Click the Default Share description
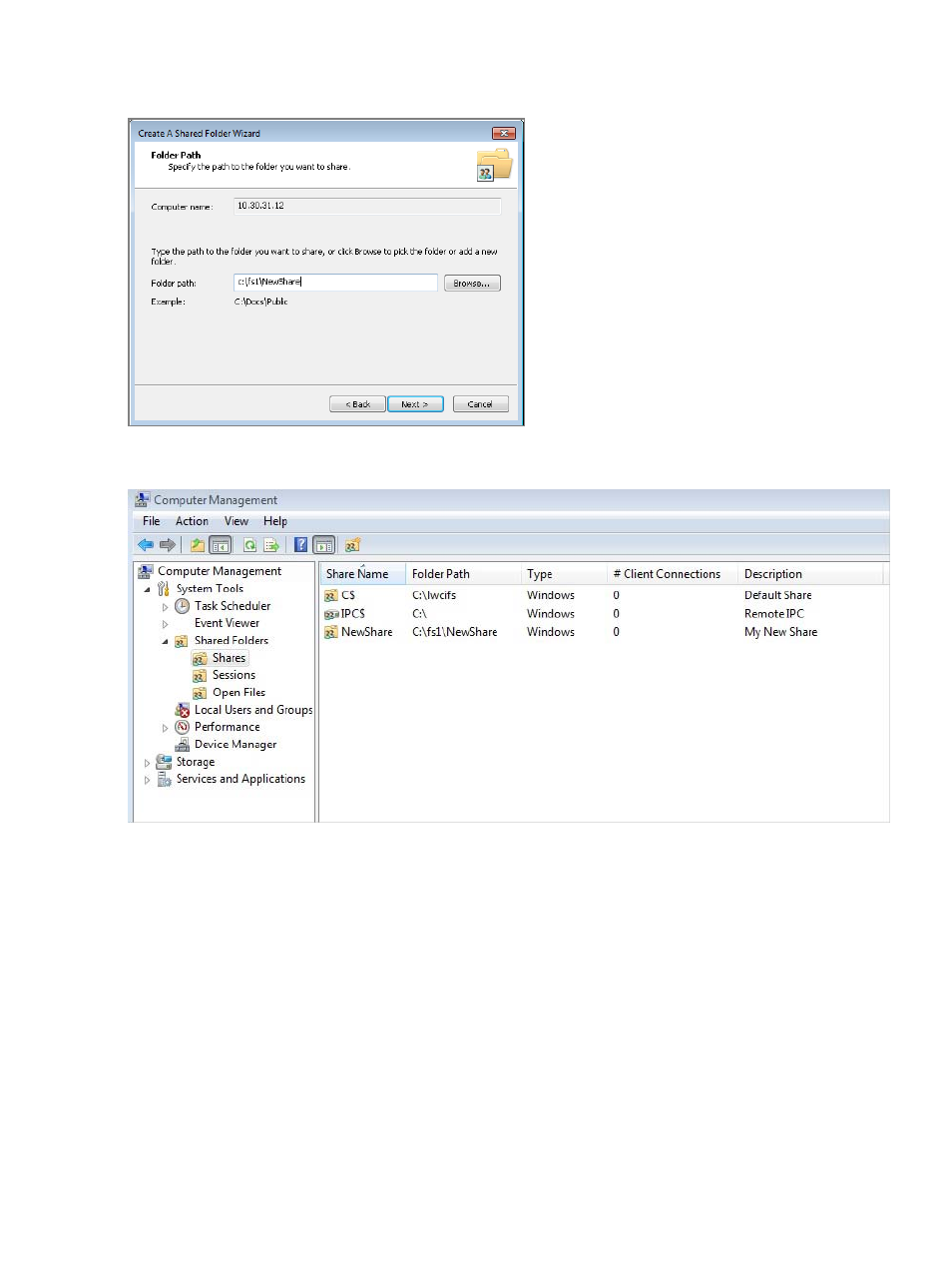952x1268 pixels. tap(777, 596)
